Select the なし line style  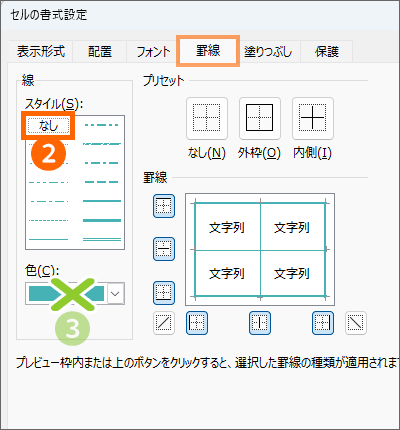pyautogui.click(x=48, y=126)
